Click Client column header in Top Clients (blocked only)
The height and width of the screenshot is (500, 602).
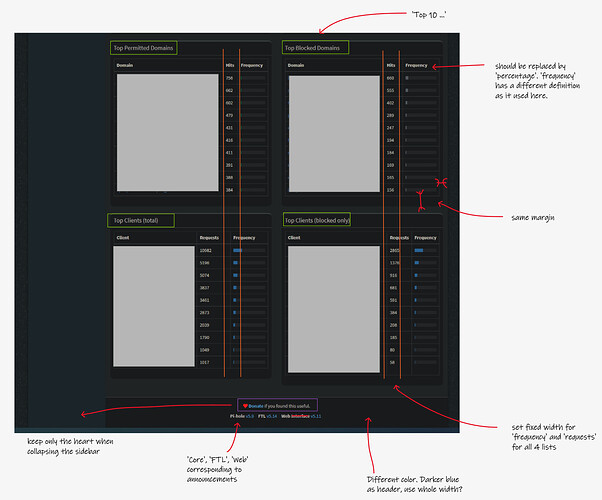(294, 238)
